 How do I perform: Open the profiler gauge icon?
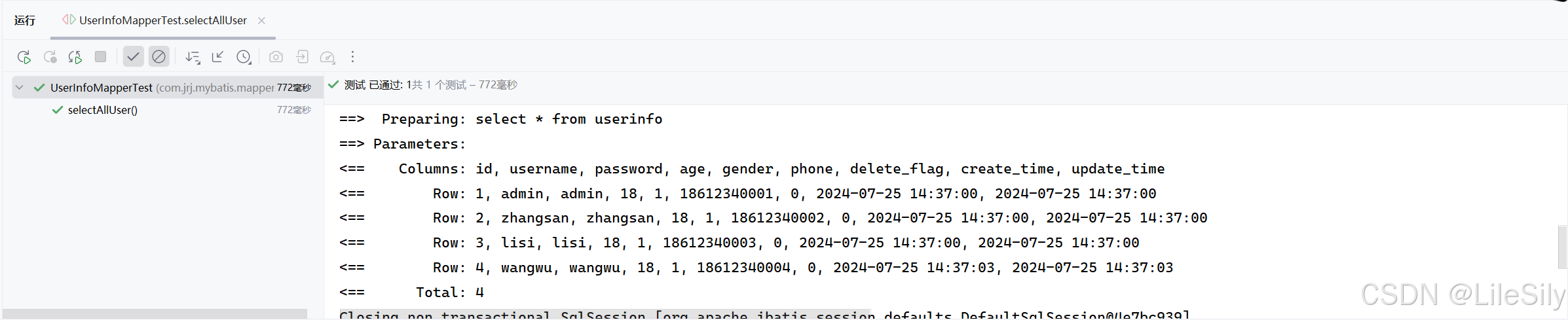click(x=327, y=57)
